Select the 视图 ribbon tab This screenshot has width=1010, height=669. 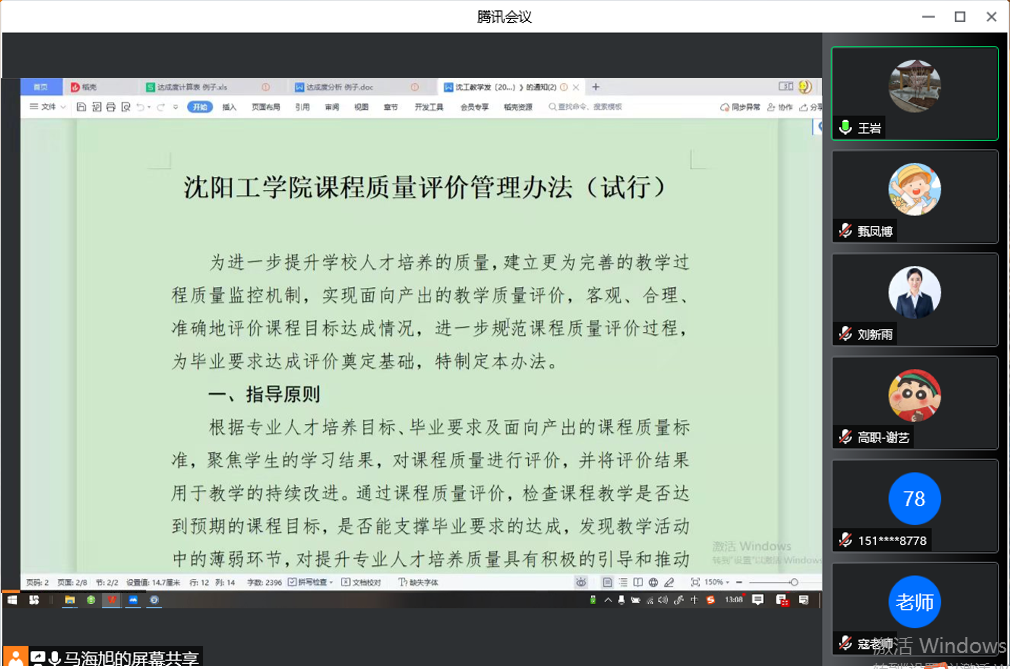pyautogui.click(x=361, y=107)
